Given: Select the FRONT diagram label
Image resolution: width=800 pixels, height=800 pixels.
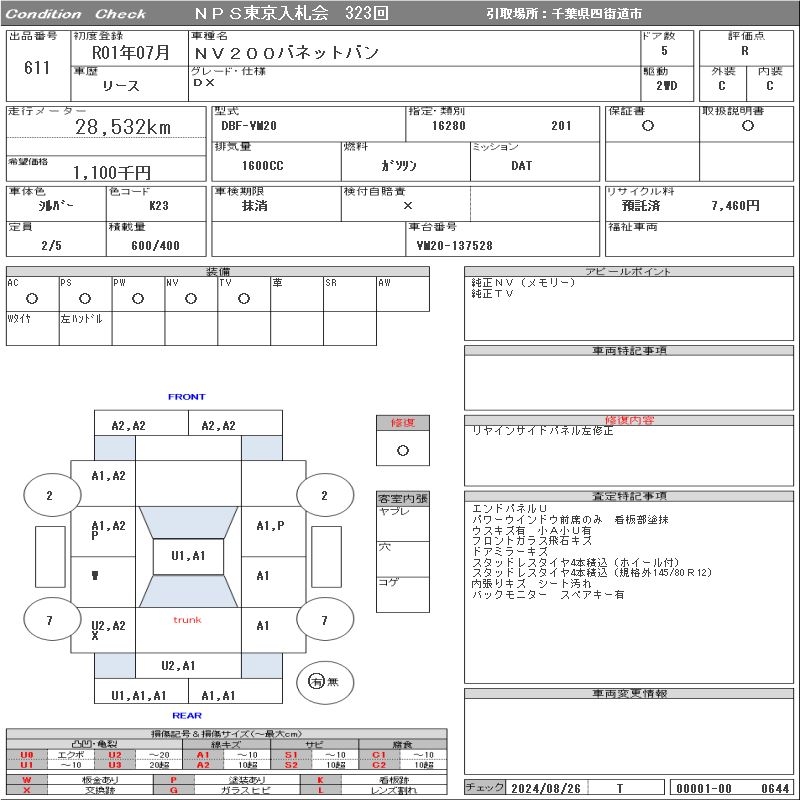Looking at the screenshot, I should pos(187,396).
